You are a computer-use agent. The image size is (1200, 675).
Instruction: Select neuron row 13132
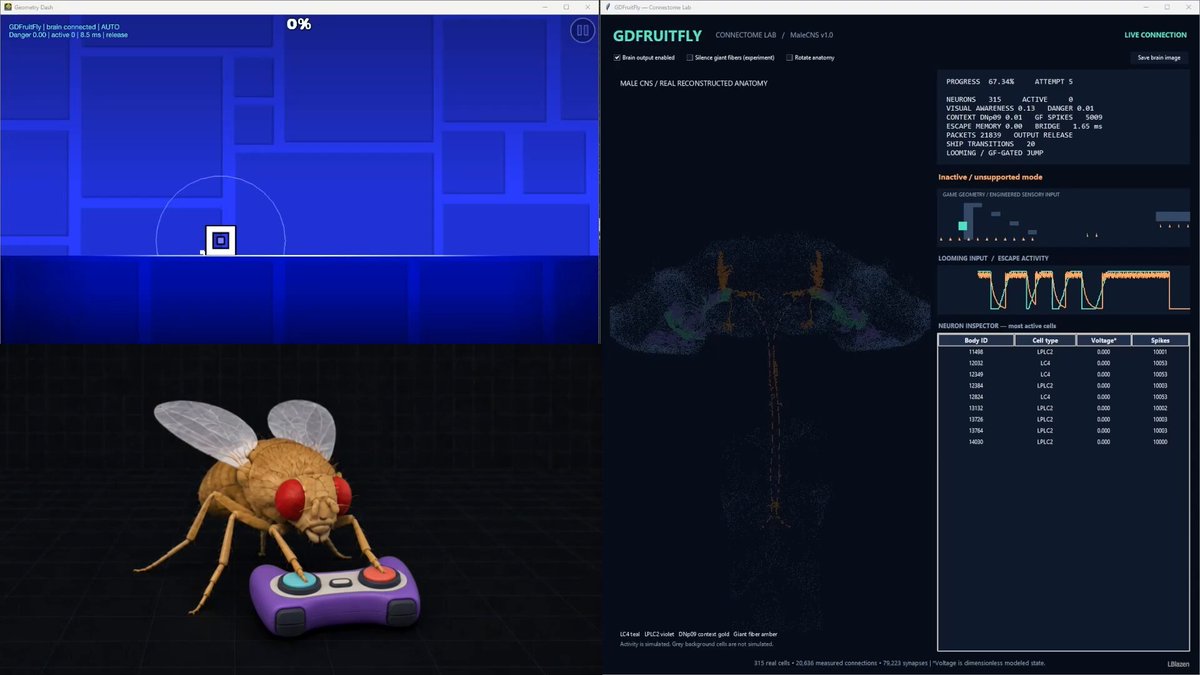pos(1063,408)
